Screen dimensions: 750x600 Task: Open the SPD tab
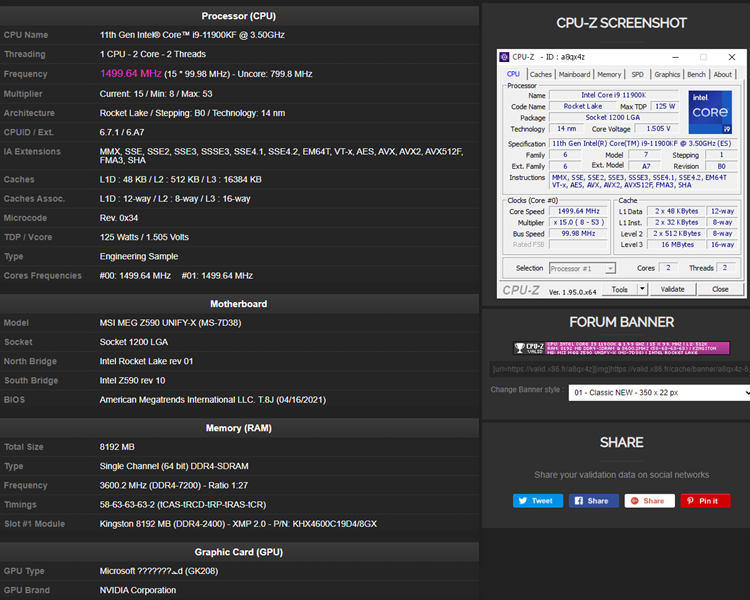tap(637, 74)
